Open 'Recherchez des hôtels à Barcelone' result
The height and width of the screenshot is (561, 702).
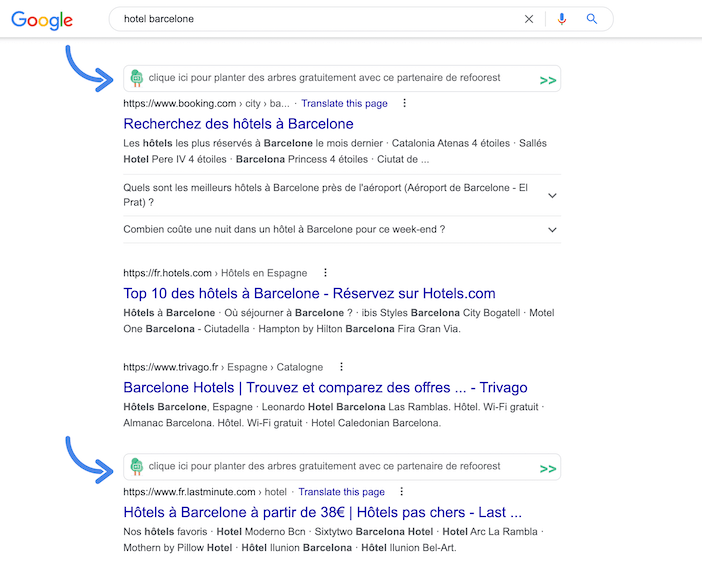[238, 124]
